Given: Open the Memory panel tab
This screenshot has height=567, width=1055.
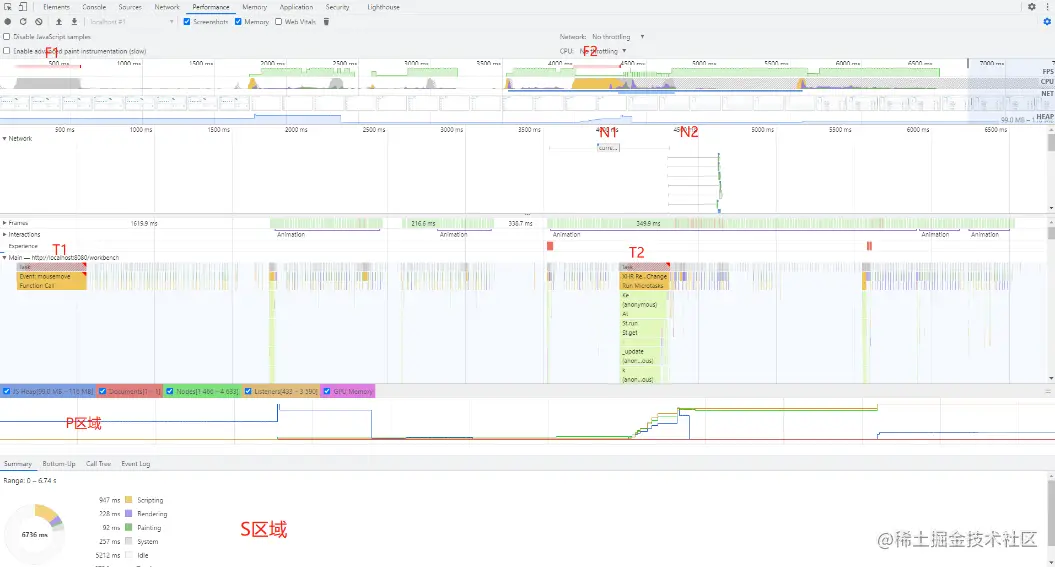Looking at the screenshot, I should (254, 7).
